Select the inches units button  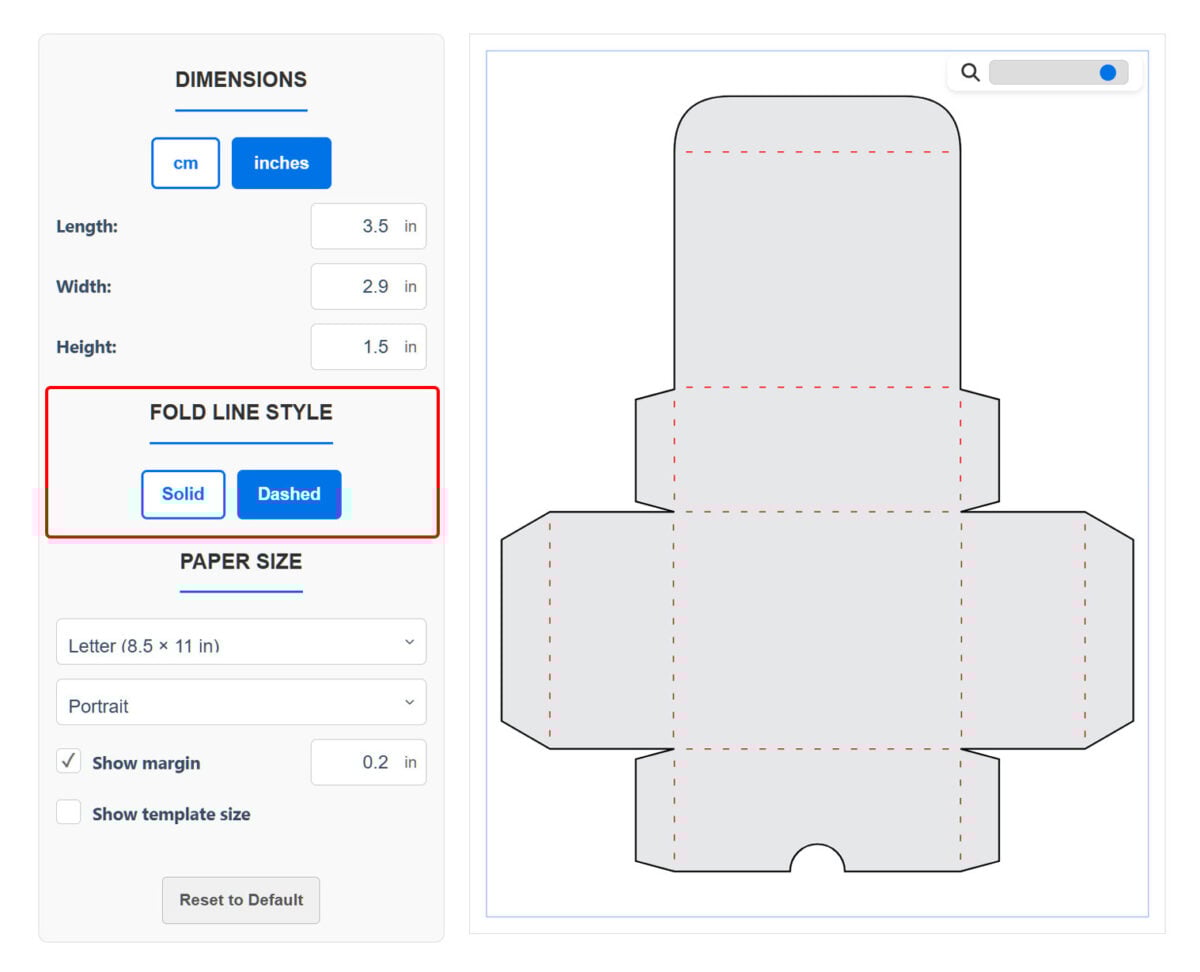pyautogui.click(x=281, y=163)
